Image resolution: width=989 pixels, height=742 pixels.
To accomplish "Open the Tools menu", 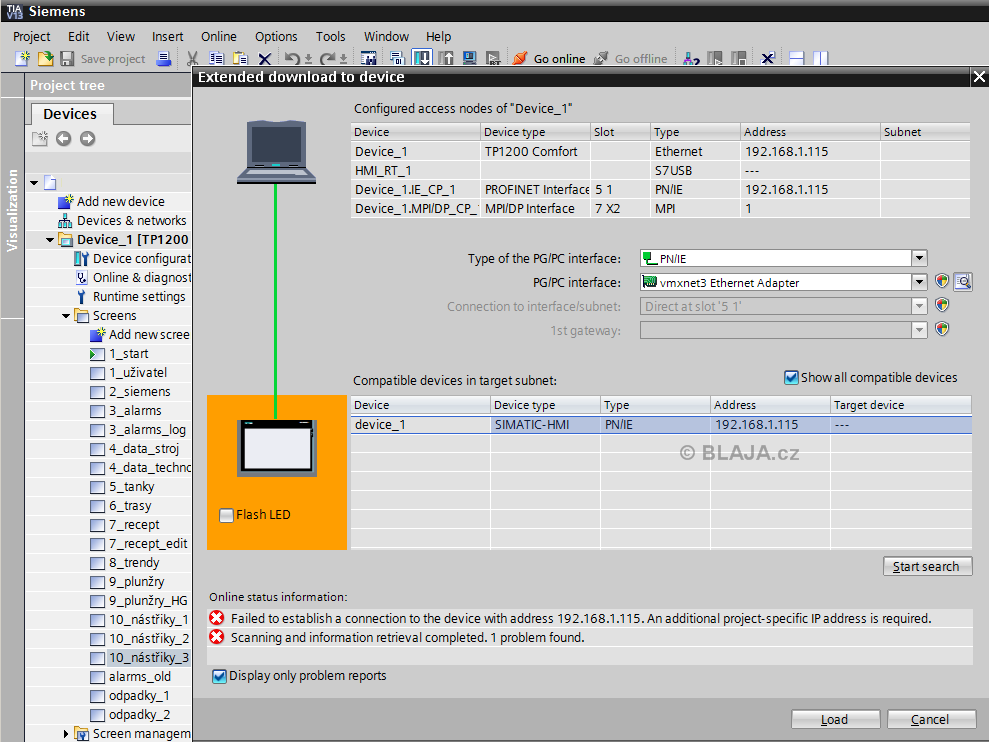I will click(331, 37).
